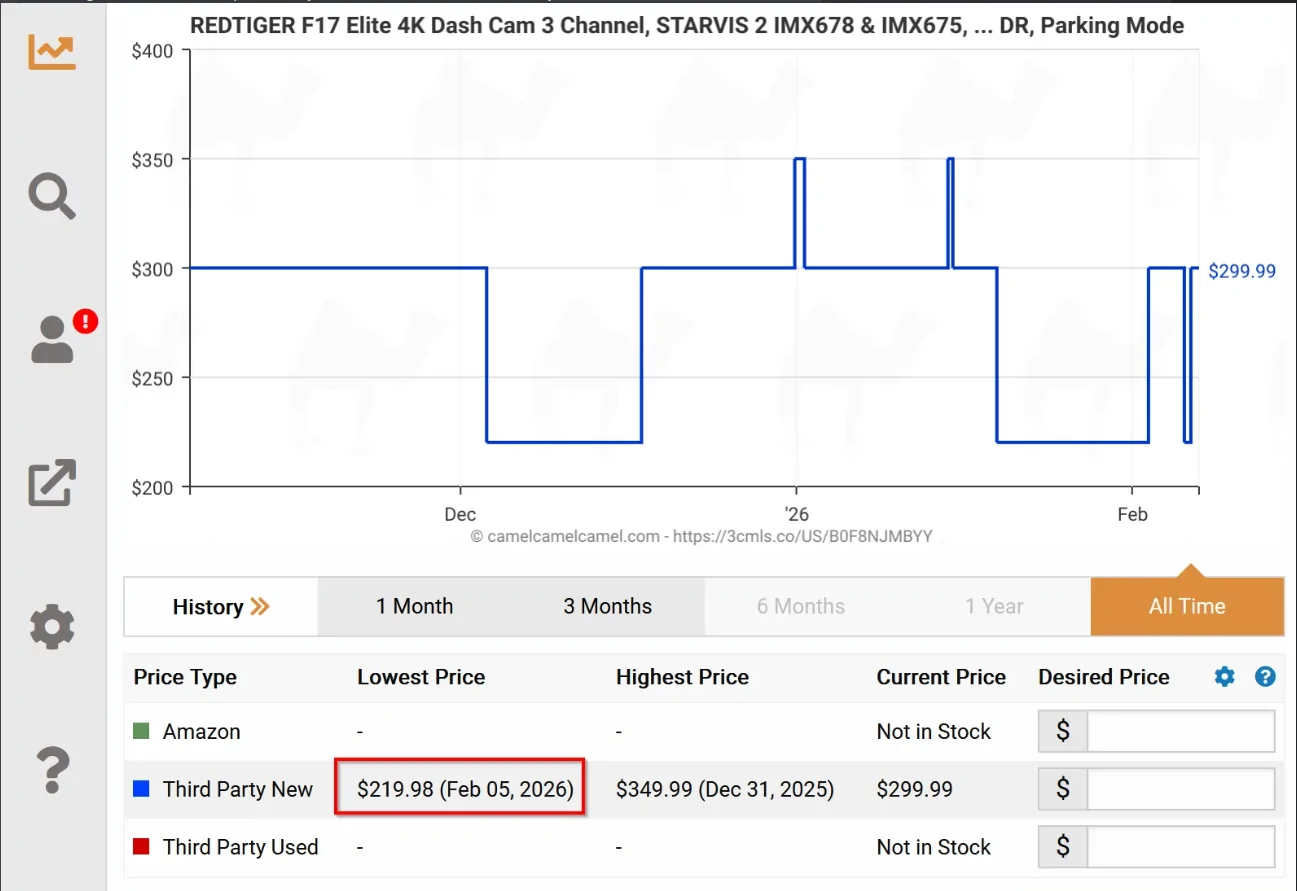Switch chart range to 3 Months

[x=607, y=607]
